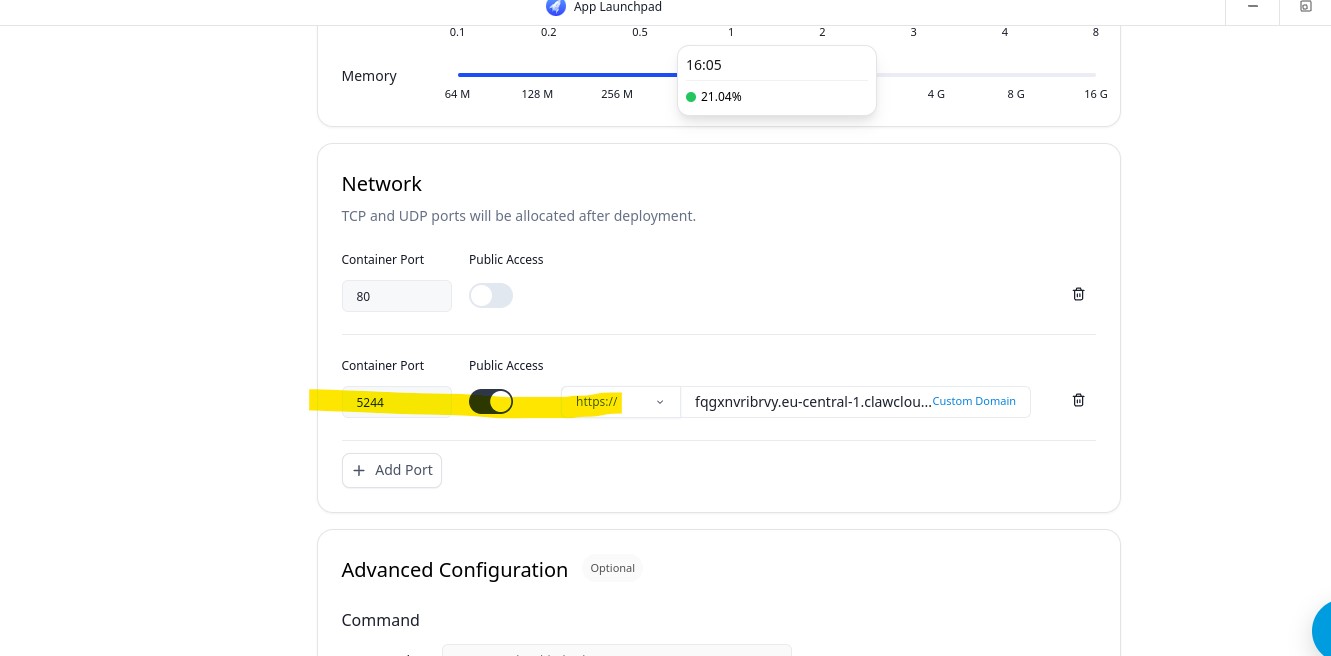Screen dimensions: 1331x656
Task: Click the container port 80 field
Action: pos(396,296)
